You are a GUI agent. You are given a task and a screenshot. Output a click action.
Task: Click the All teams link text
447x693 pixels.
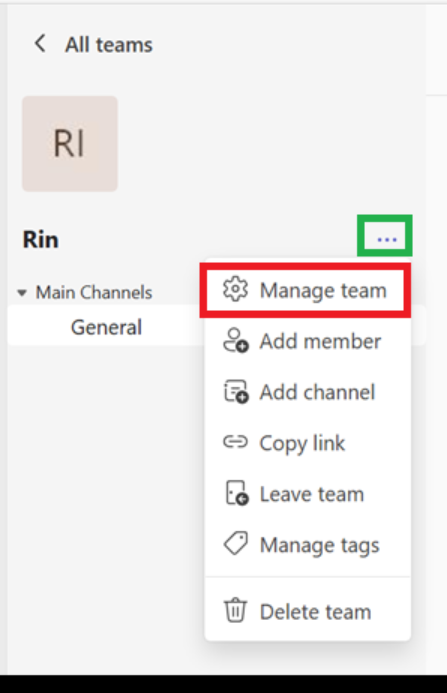click(x=109, y=45)
